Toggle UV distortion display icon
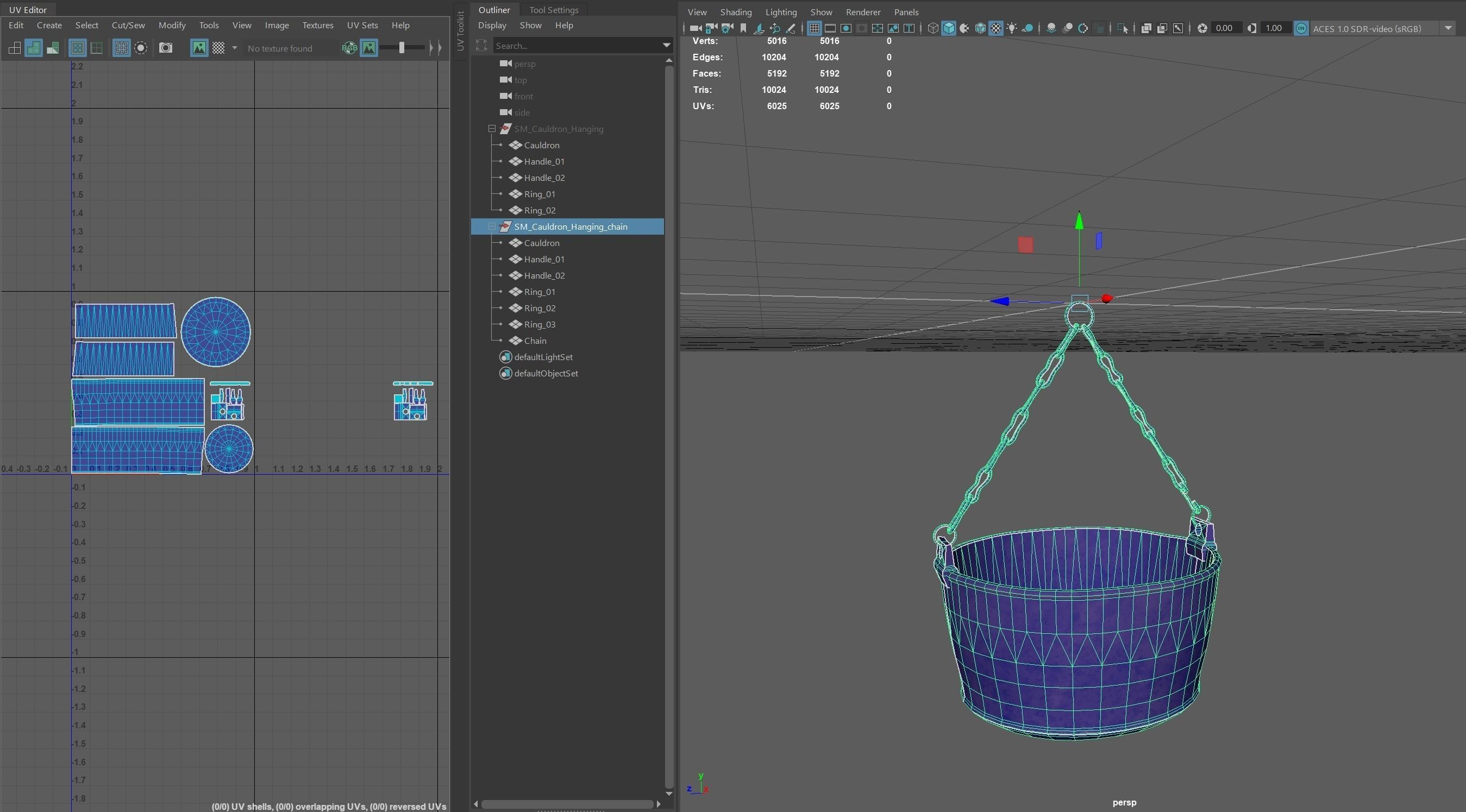 pos(52,48)
